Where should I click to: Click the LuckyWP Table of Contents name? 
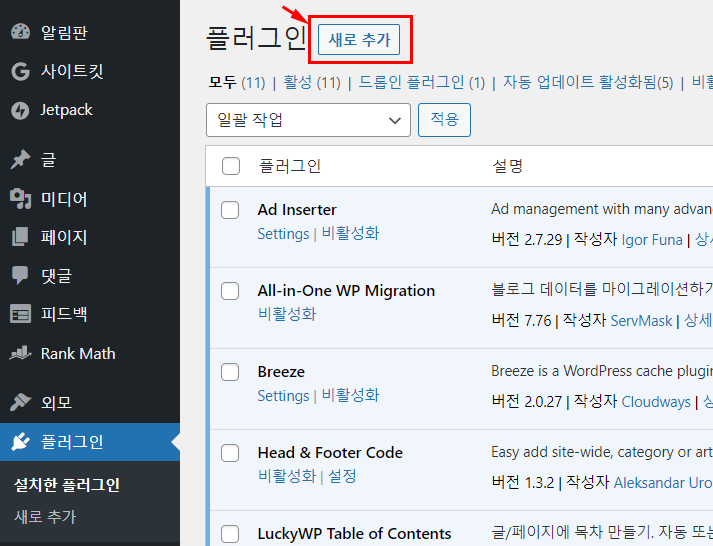(354, 533)
